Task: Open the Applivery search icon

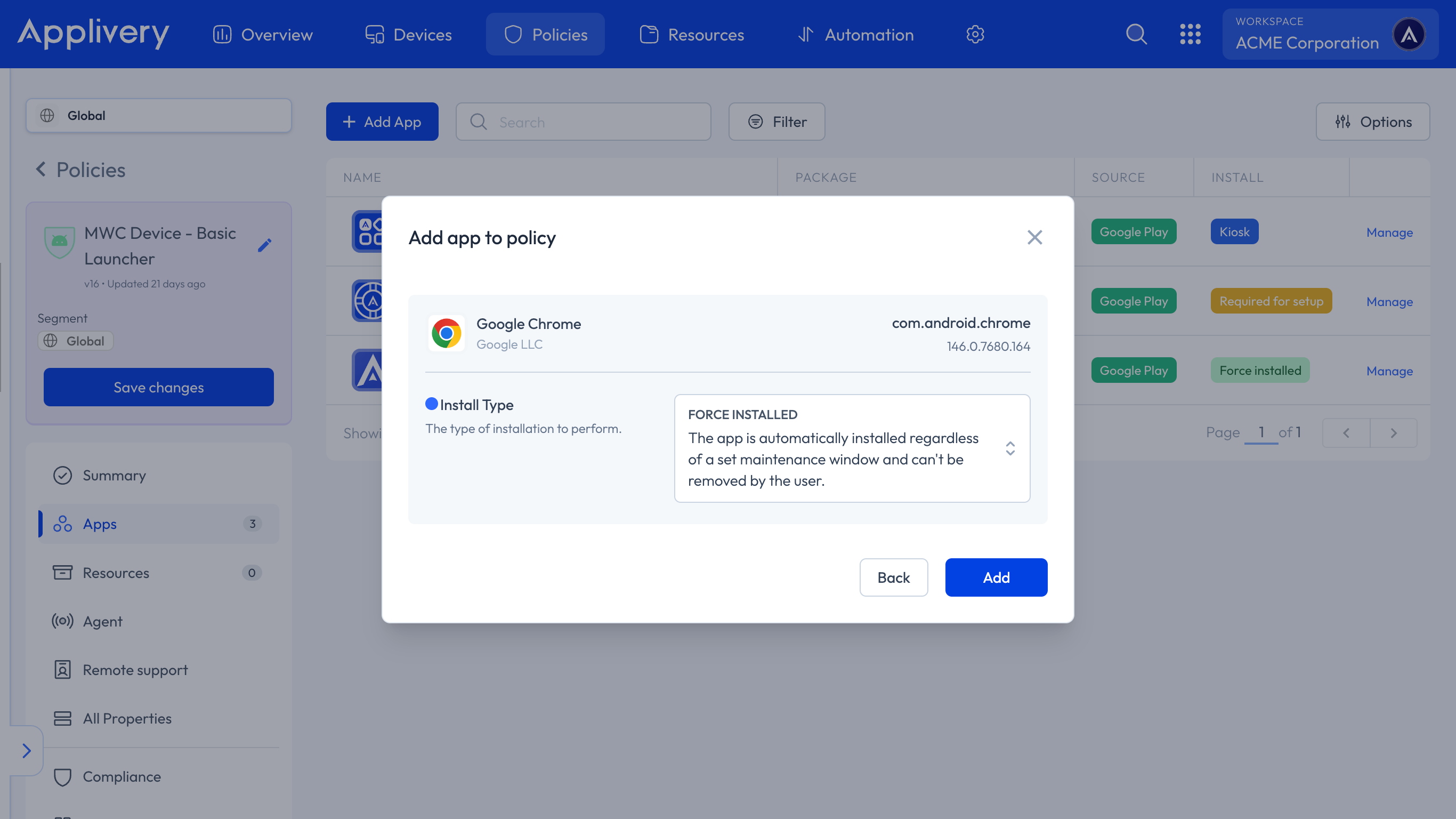Action: (x=1137, y=34)
